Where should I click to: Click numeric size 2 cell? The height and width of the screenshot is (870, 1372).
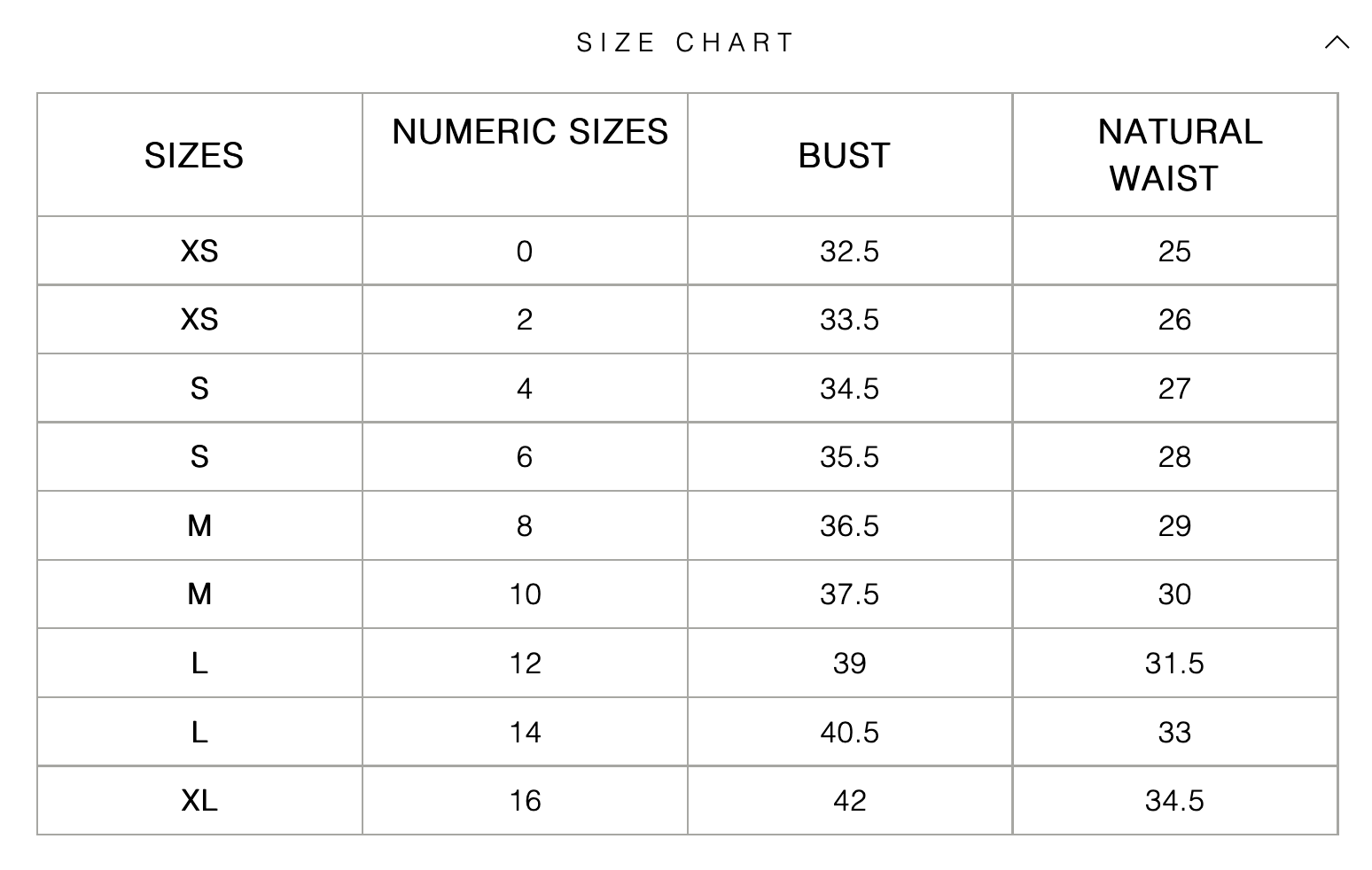(x=525, y=320)
